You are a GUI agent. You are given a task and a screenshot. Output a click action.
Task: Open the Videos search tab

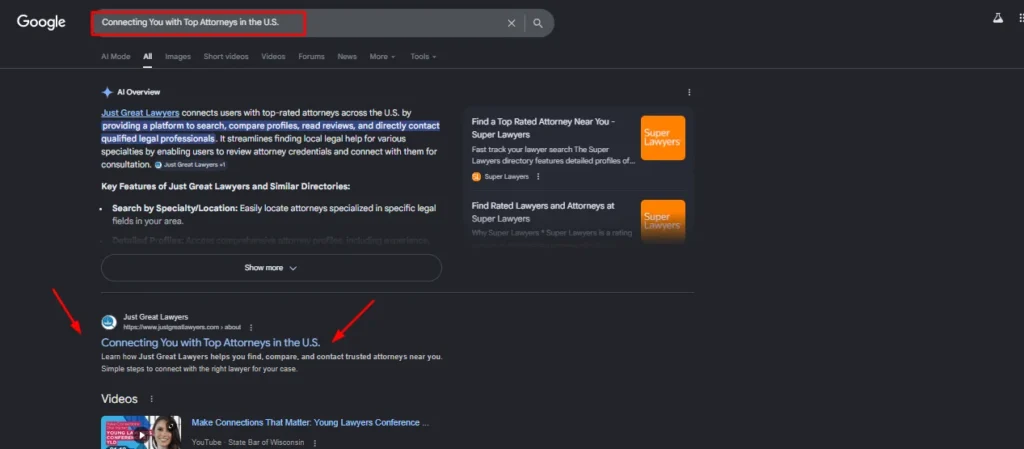click(273, 57)
